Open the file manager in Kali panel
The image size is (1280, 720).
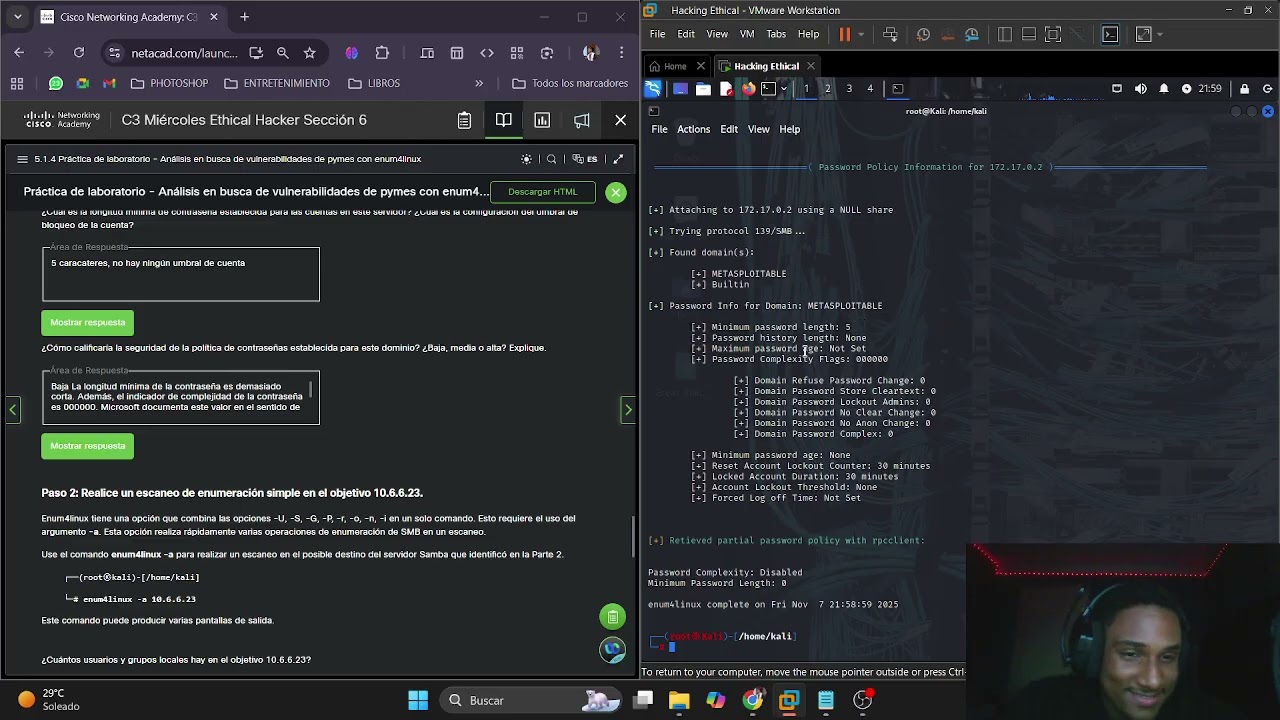click(703, 88)
